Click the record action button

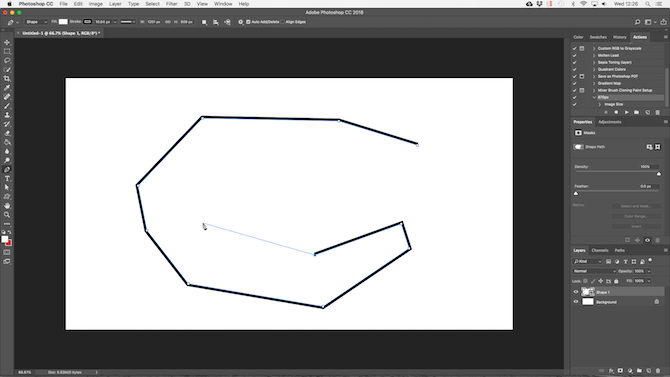(x=616, y=112)
